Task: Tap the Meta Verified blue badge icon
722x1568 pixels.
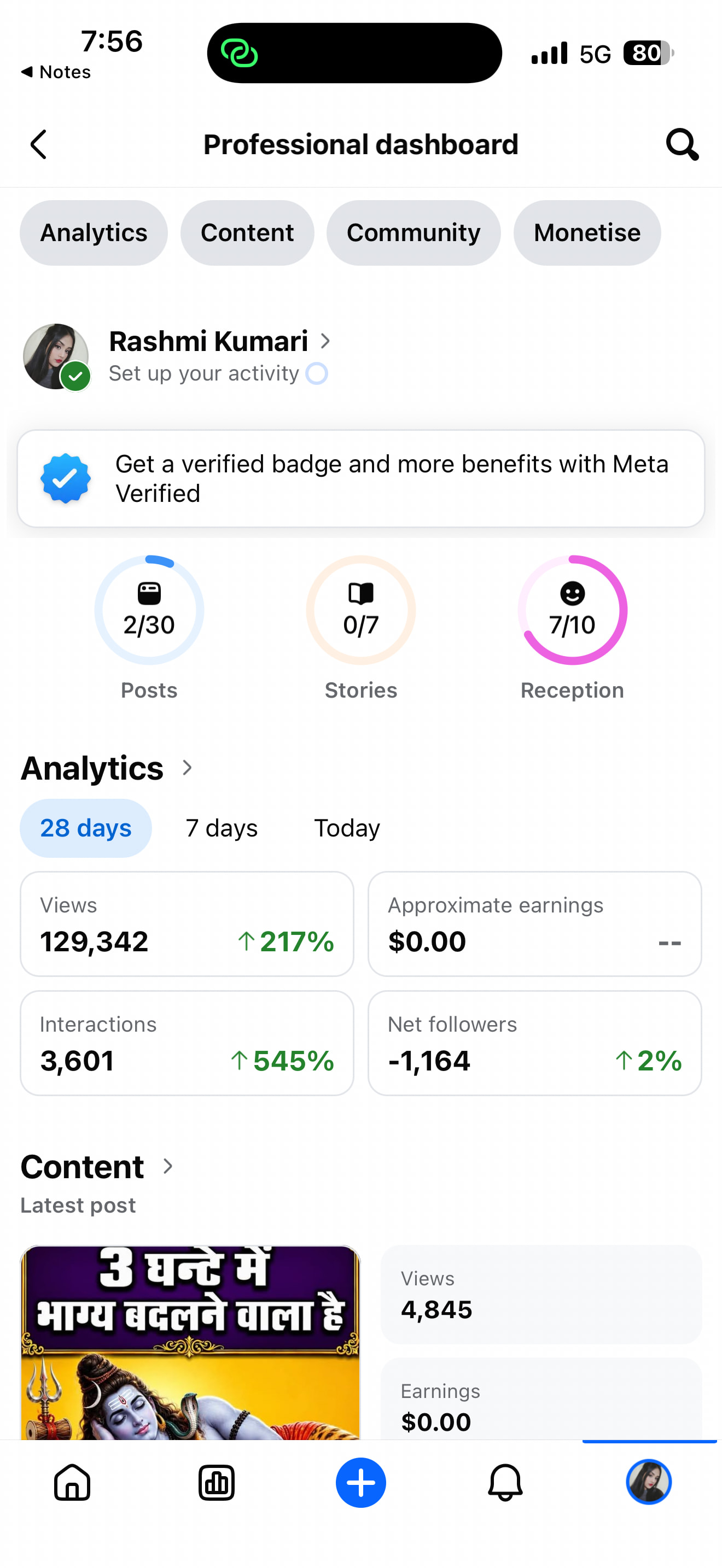Action: (66, 478)
